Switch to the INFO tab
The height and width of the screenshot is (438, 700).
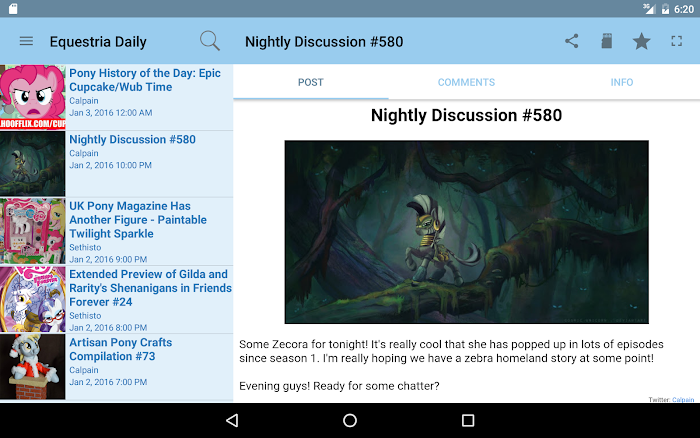[x=622, y=82]
